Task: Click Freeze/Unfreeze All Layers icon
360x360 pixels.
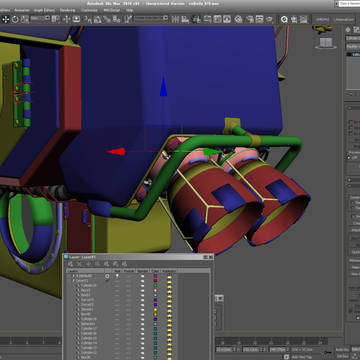Action: click(124, 264)
